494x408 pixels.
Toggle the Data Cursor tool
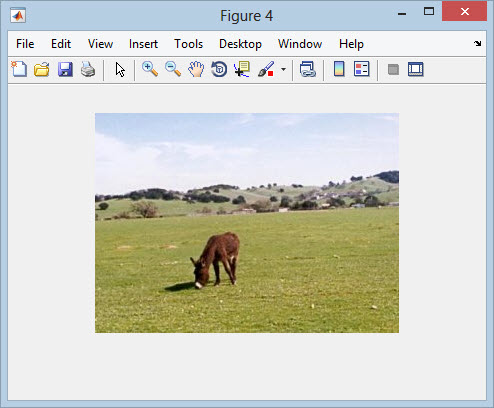tap(242, 69)
